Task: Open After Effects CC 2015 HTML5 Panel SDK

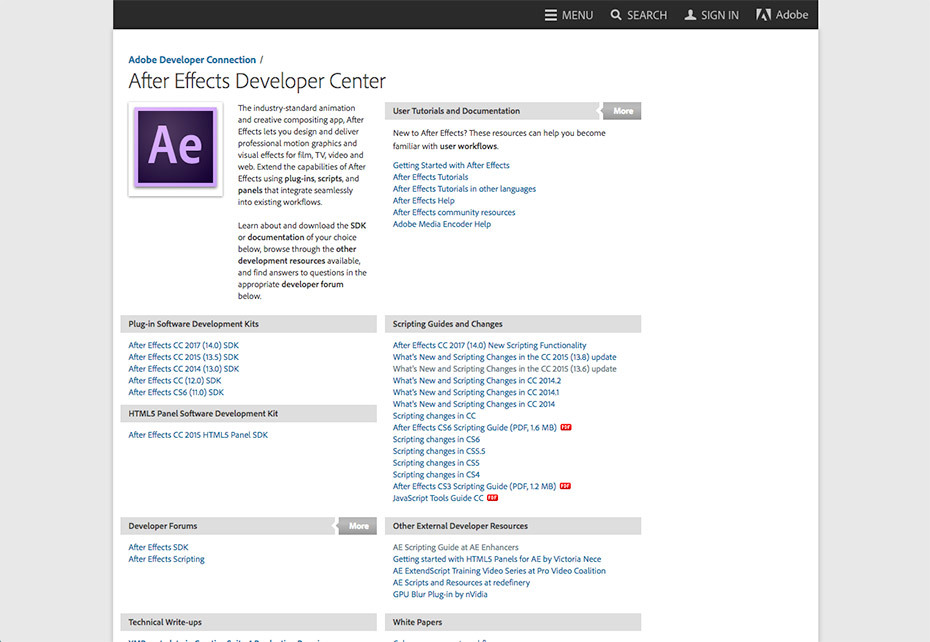Action: [x=198, y=435]
